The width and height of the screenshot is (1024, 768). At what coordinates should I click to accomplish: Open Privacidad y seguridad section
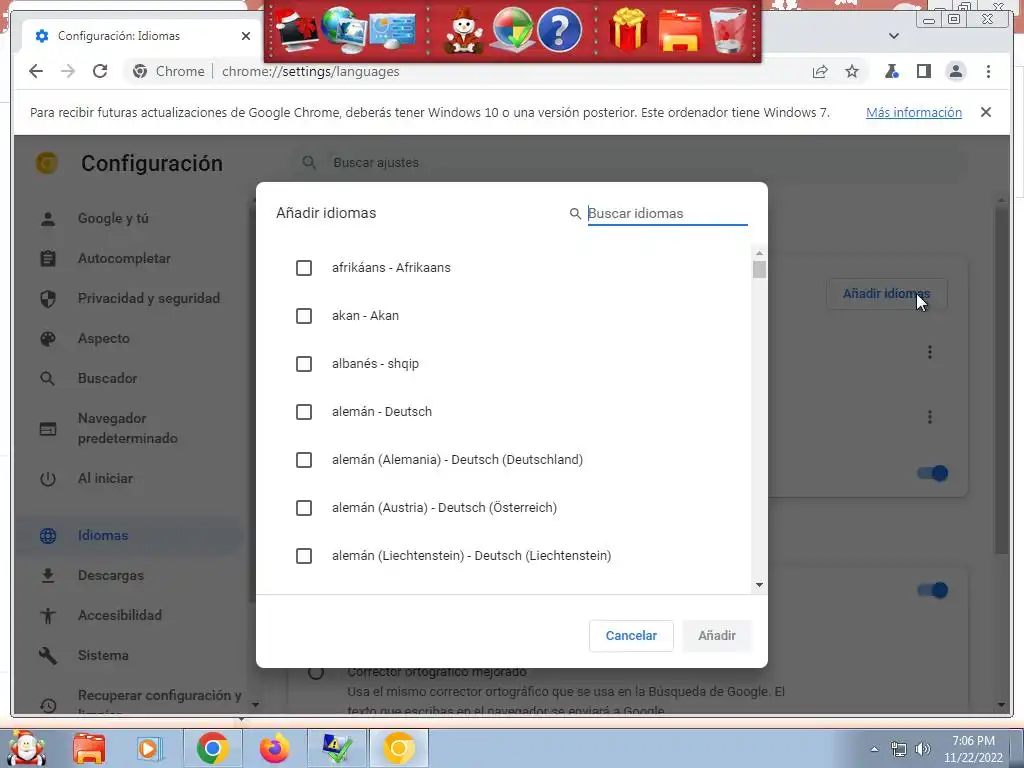click(x=149, y=298)
